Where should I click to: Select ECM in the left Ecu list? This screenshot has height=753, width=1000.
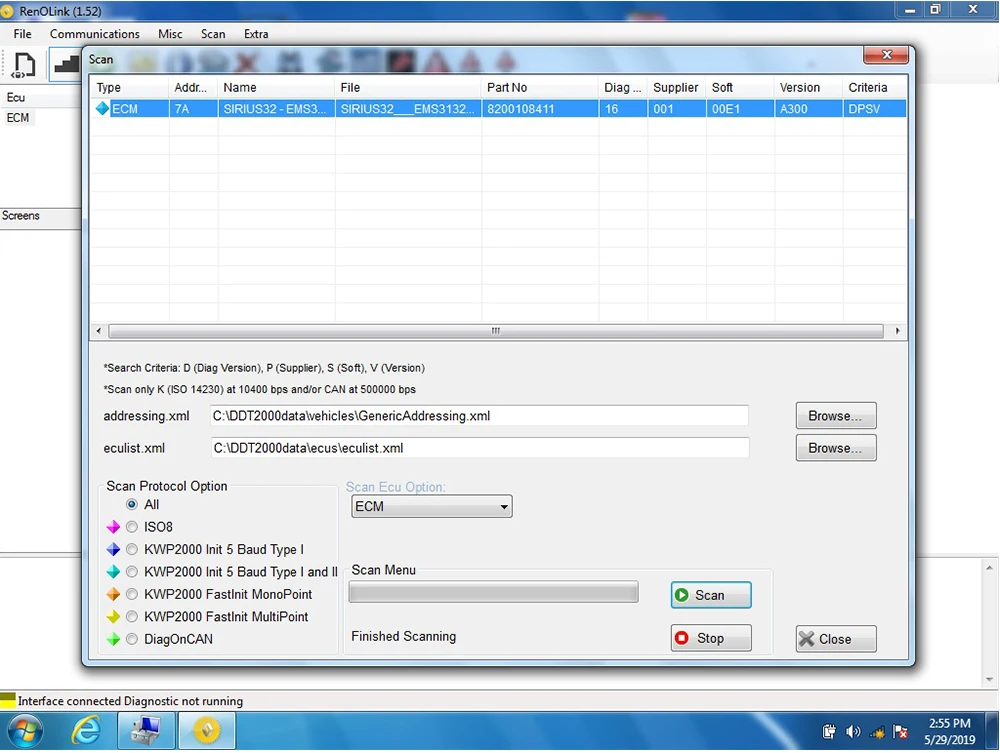(x=18, y=118)
